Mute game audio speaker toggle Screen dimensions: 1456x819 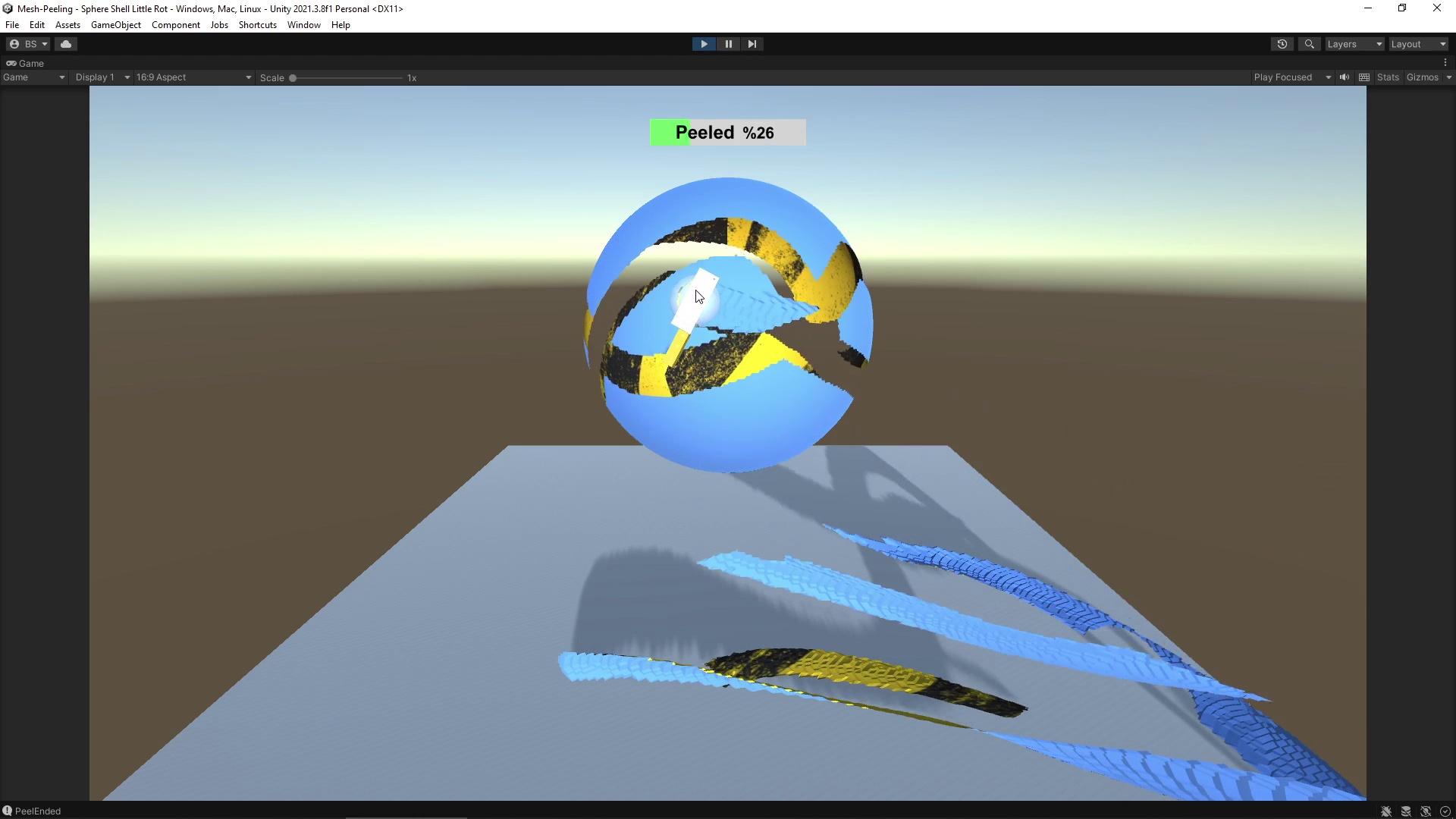point(1345,77)
